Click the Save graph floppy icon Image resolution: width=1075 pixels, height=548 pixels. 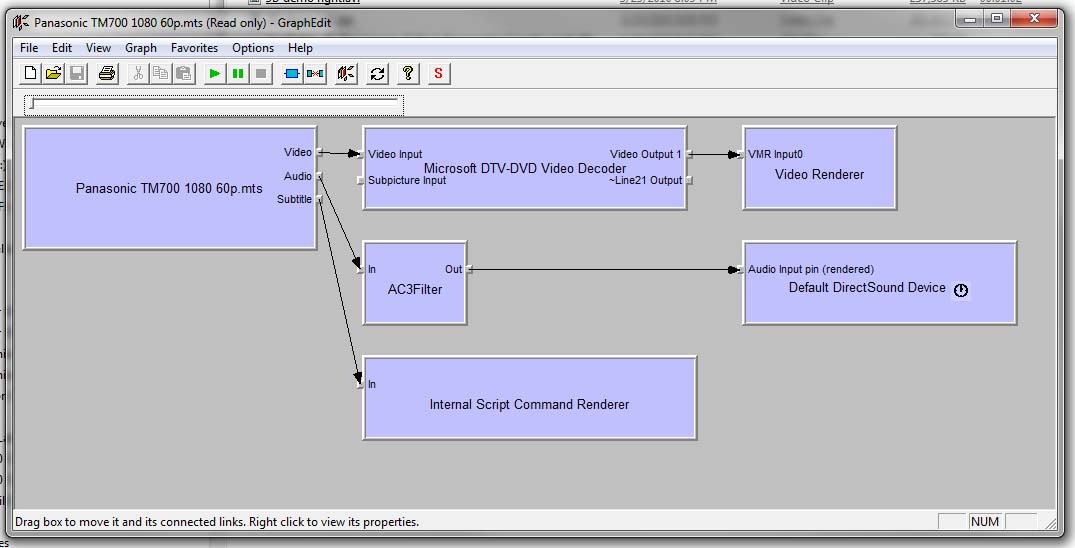[77, 73]
